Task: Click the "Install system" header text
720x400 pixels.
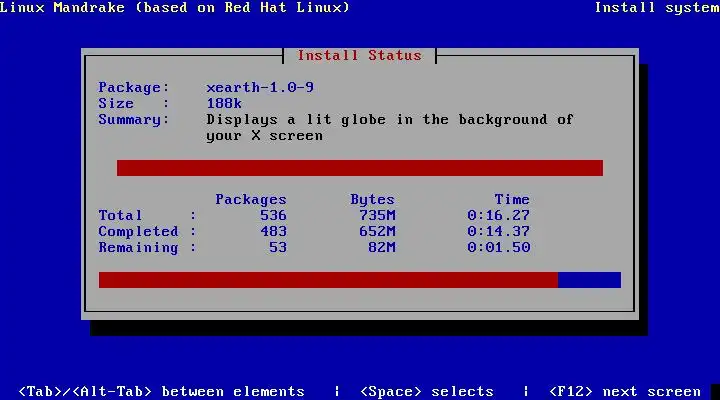Action: 657,8
